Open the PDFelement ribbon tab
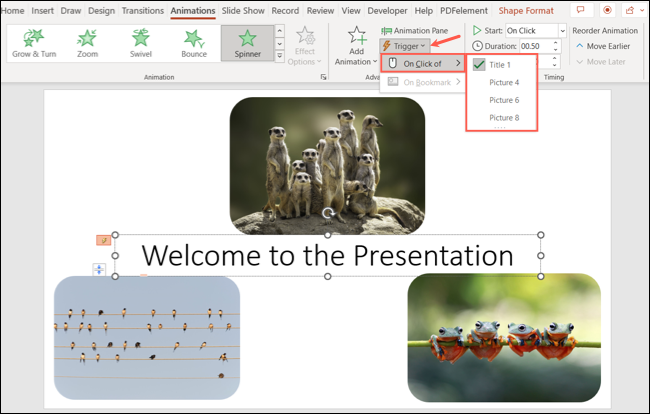650x414 pixels. pyautogui.click(x=464, y=11)
